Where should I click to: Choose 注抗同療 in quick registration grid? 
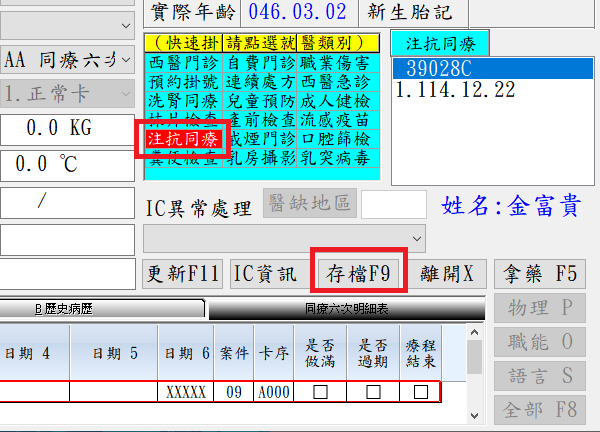click(x=182, y=138)
